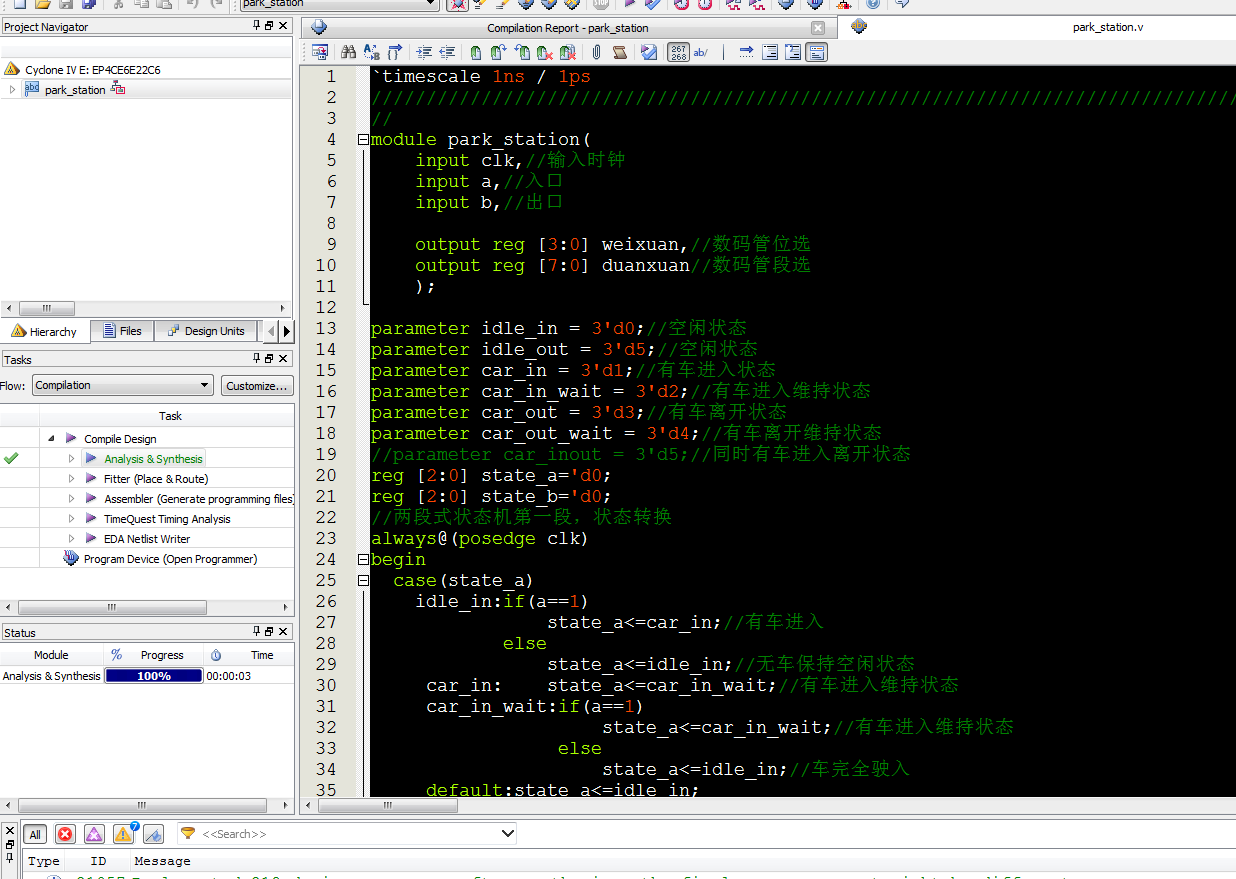The width and height of the screenshot is (1236, 879).
Task: Switch to the Files tab
Action: tap(121, 331)
